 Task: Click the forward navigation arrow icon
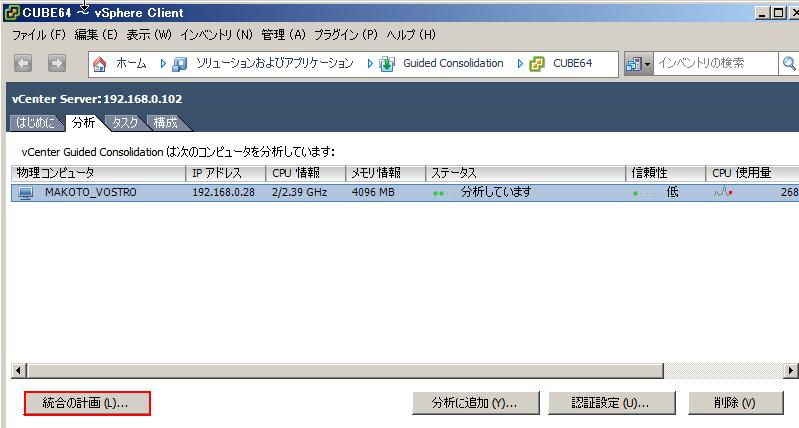[57, 64]
